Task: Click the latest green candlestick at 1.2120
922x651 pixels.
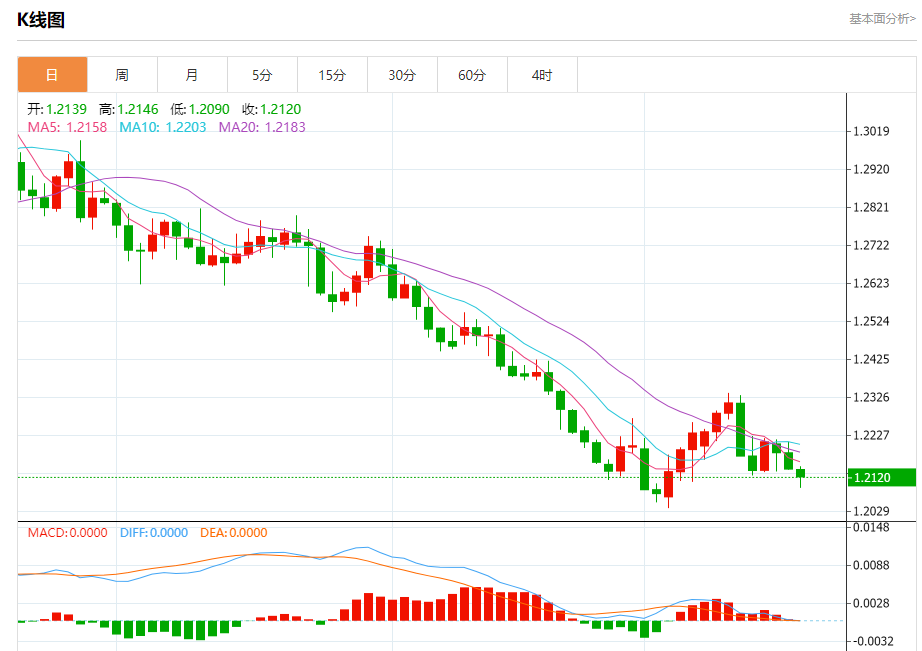Action: (x=800, y=473)
